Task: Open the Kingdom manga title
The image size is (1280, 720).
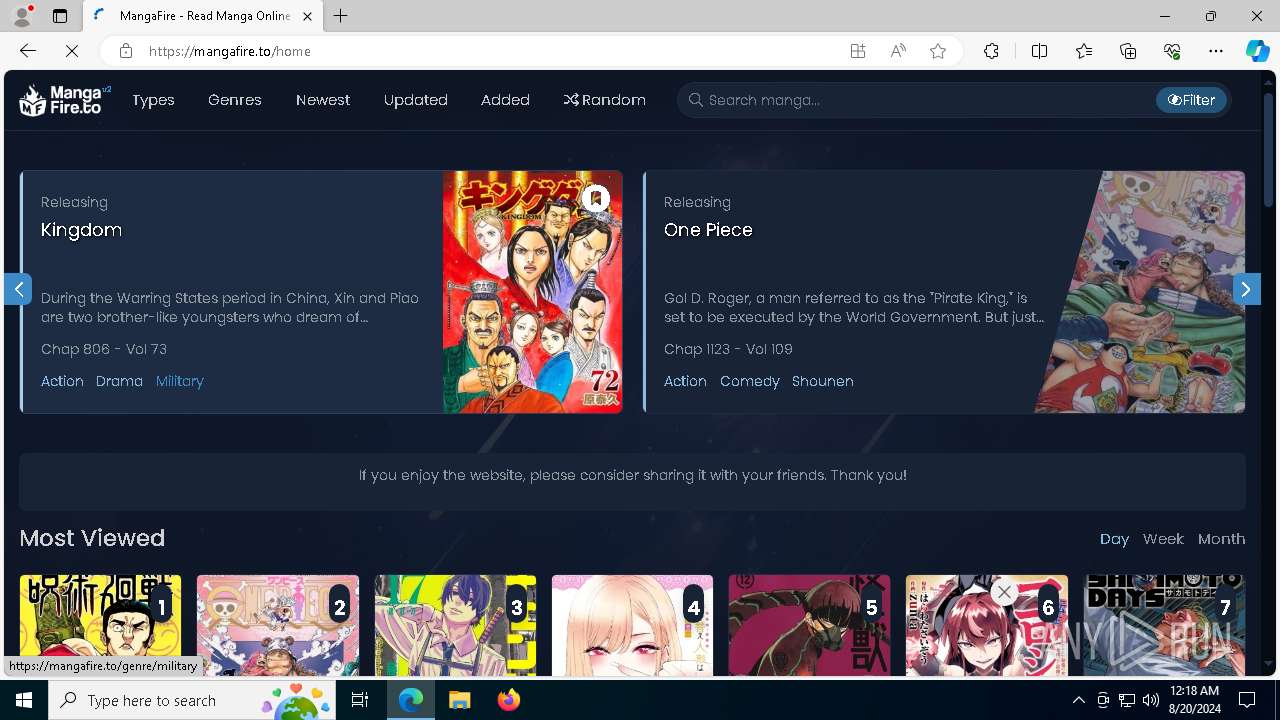Action: coord(81,230)
